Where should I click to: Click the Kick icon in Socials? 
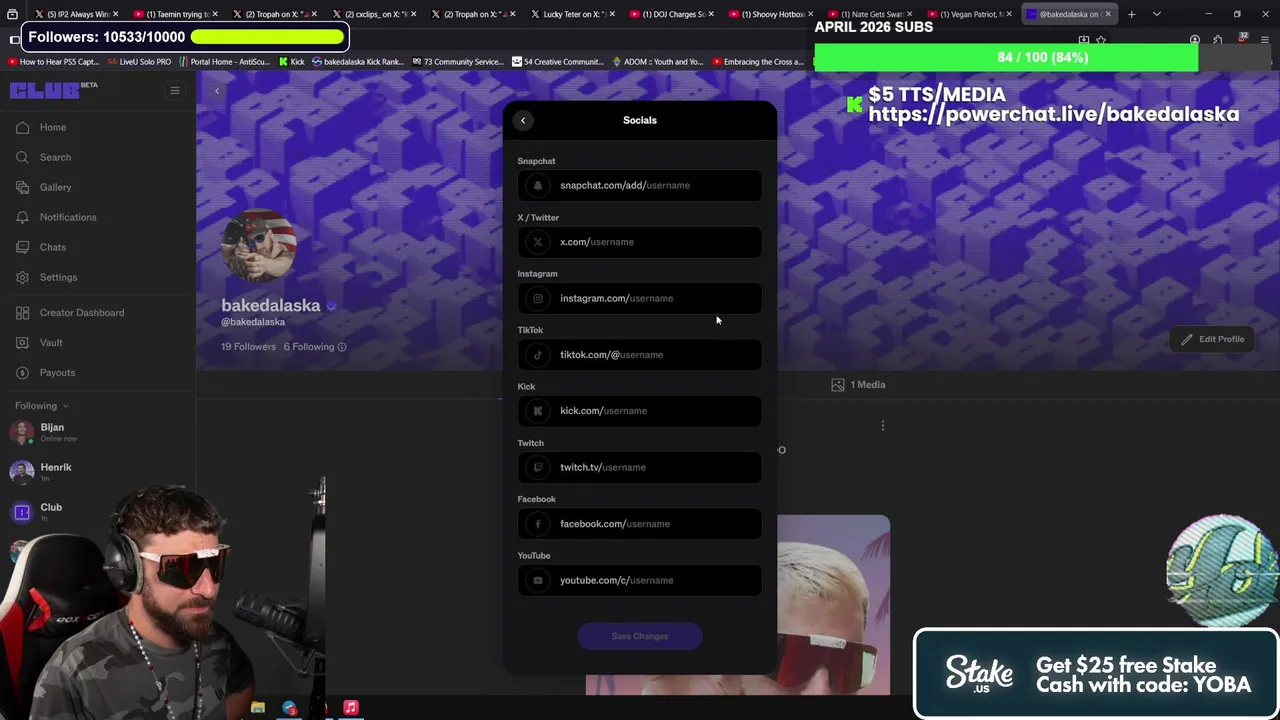(x=538, y=411)
